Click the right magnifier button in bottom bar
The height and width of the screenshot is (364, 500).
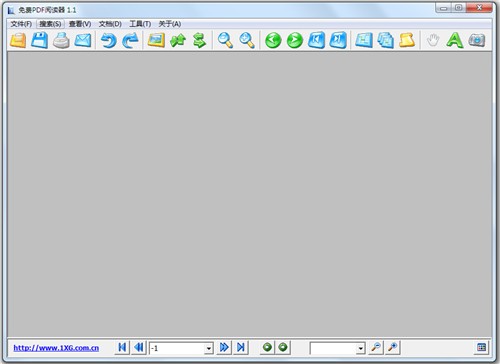coord(393,348)
